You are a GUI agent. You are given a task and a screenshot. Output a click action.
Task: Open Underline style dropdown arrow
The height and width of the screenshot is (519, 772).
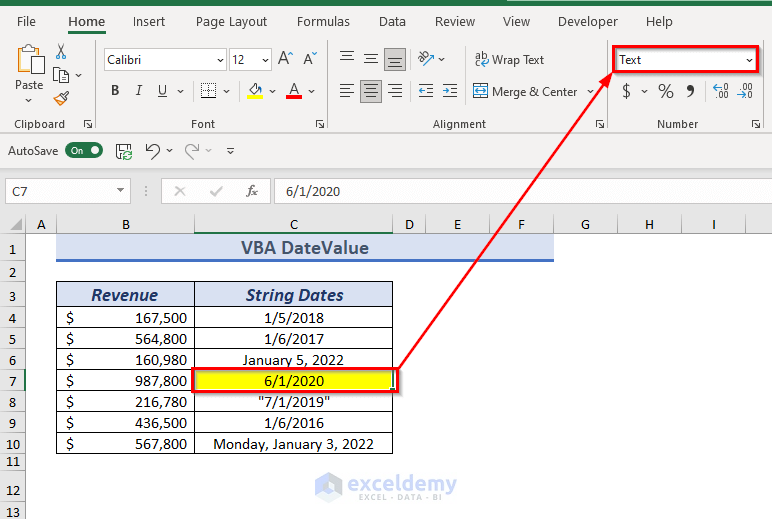[180, 91]
